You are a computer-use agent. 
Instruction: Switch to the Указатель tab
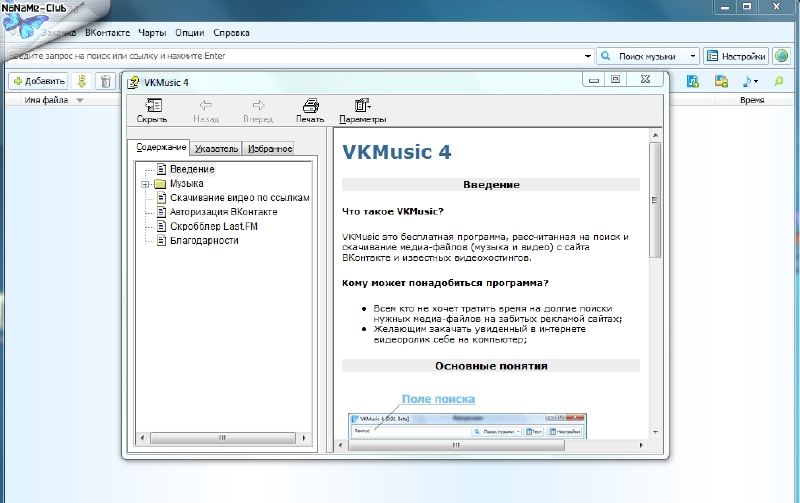click(217, 148)
